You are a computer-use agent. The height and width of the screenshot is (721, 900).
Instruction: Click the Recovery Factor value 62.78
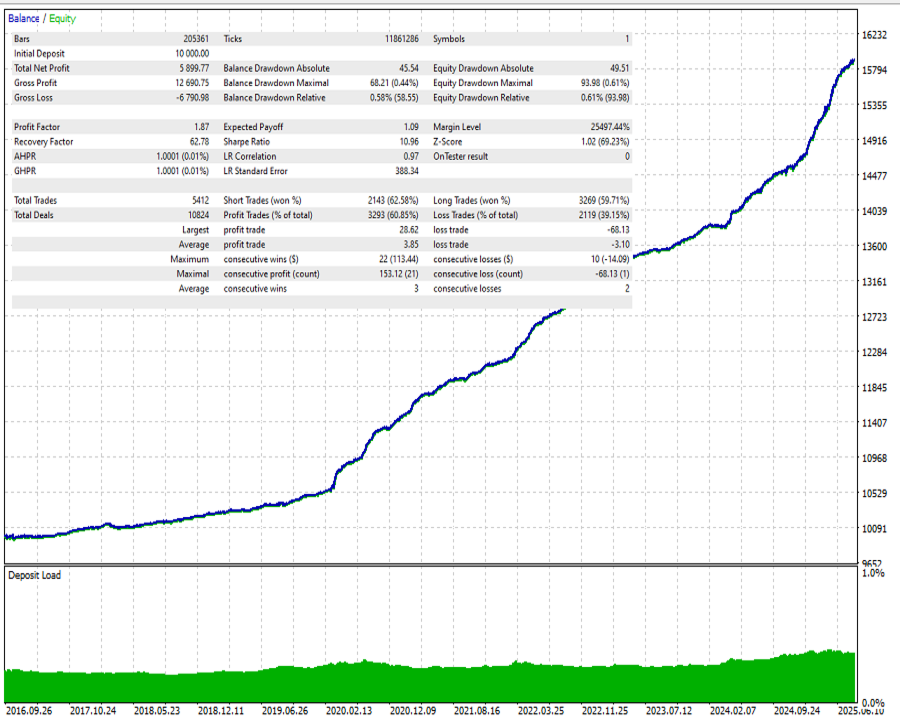coord(199,142)
